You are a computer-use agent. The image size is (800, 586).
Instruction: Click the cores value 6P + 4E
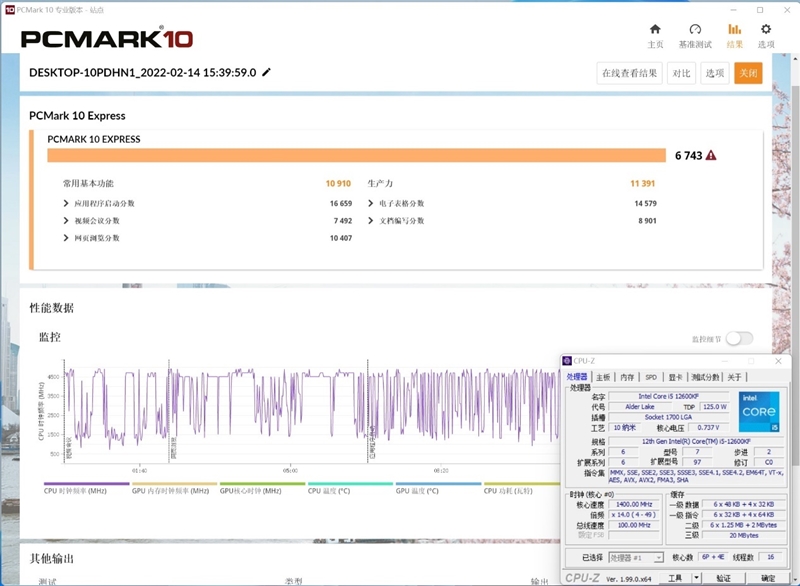tap(713, 557)
